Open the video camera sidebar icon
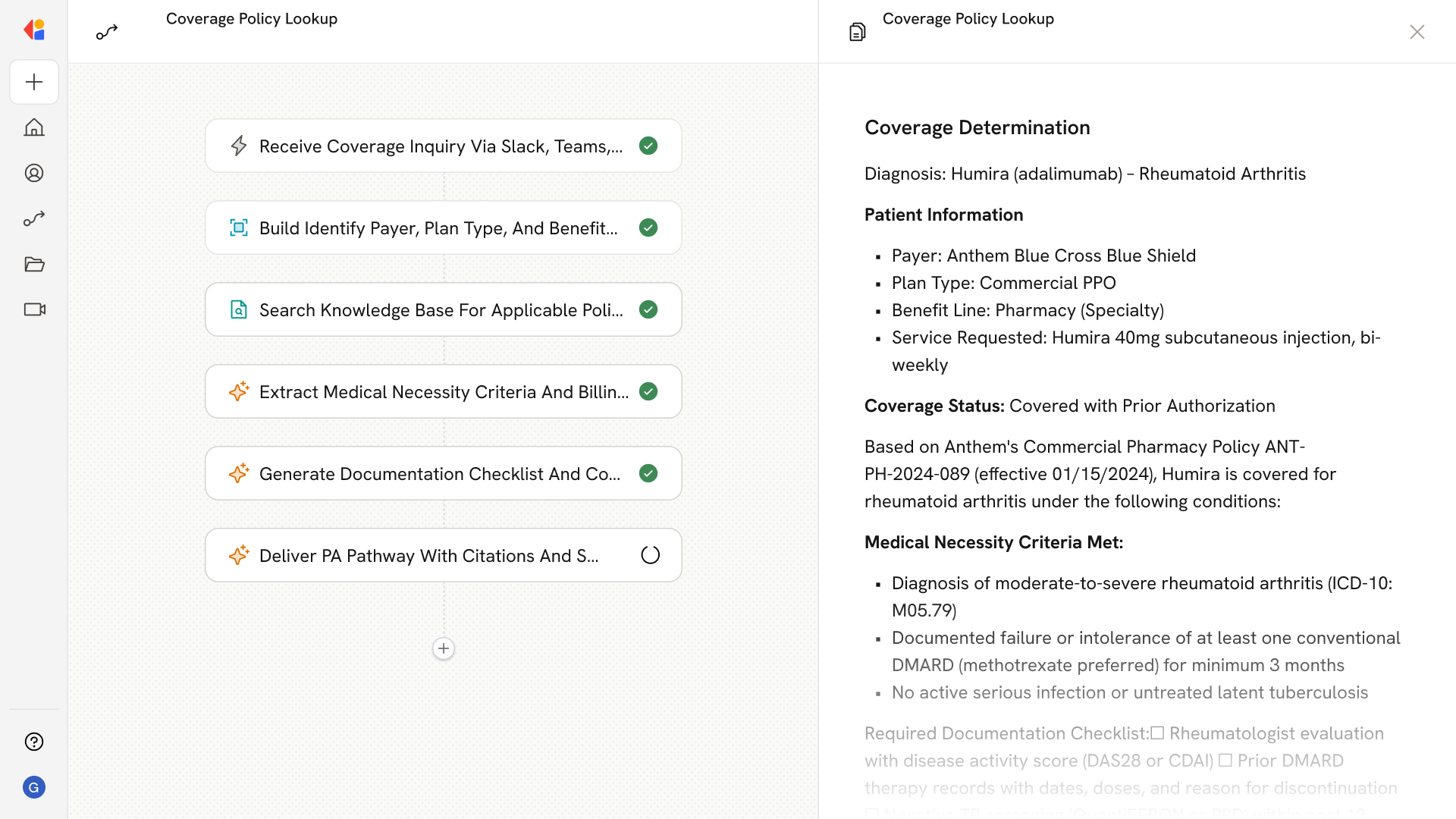Screen dimensions: 1456x819 34,309
